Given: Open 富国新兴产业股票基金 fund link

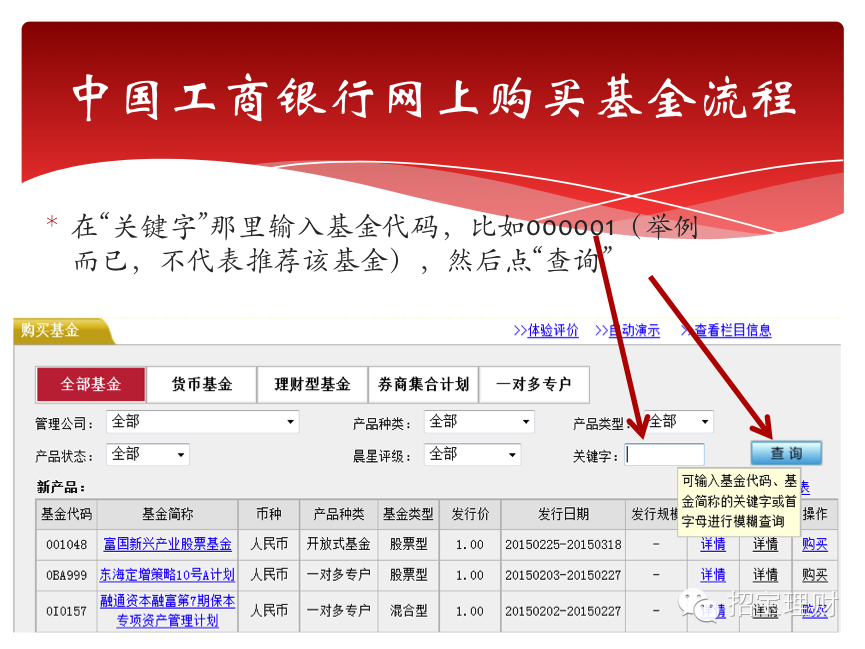Looking at the screenshot, I should coord(167,544).
